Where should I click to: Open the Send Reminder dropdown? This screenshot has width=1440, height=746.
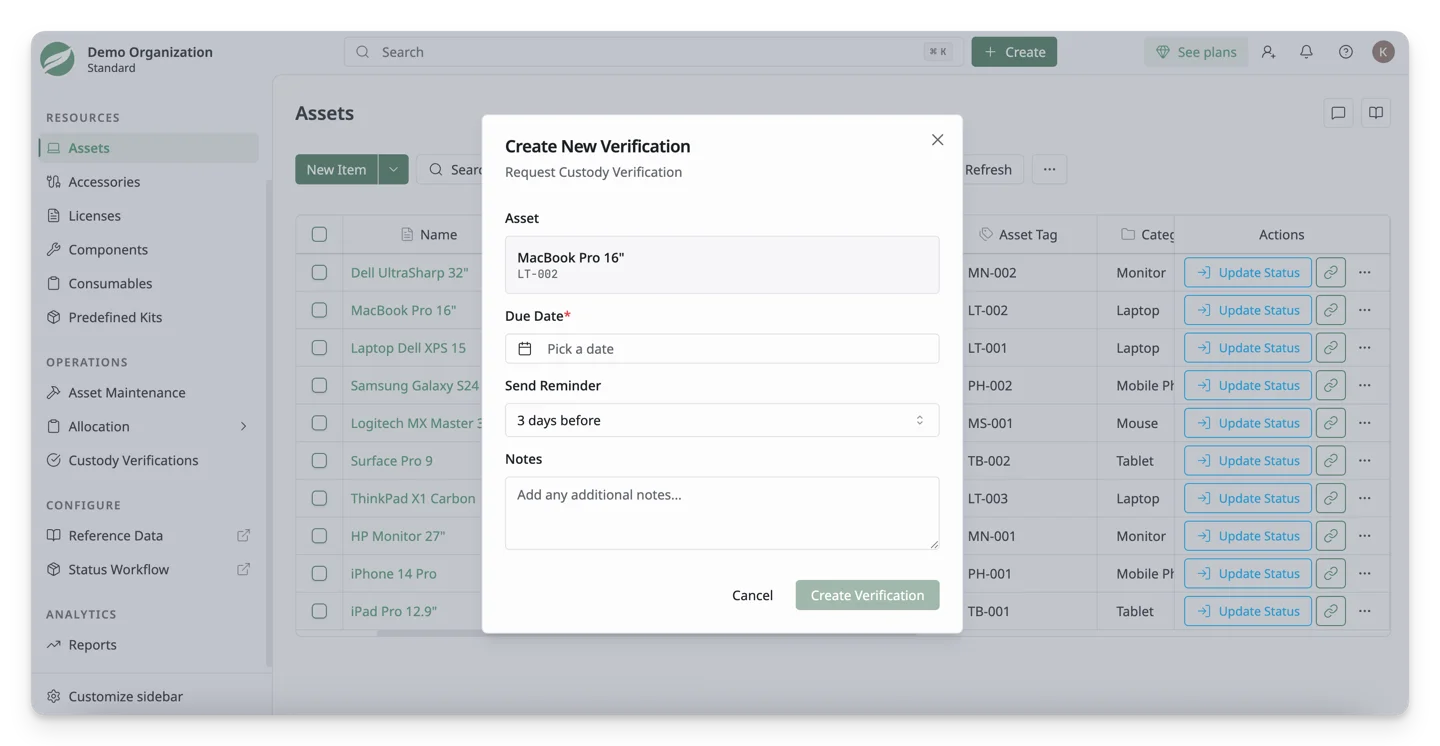coord(722,421)
